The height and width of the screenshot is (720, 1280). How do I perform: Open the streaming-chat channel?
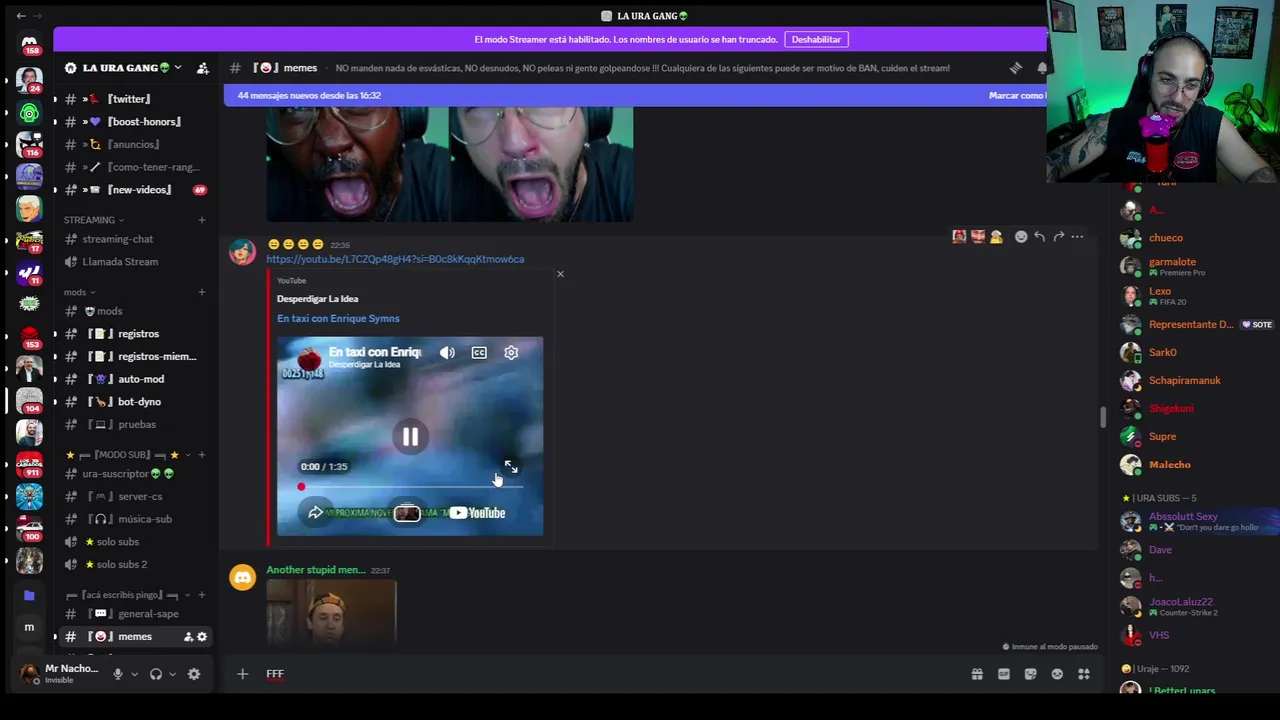pos(134,239)
